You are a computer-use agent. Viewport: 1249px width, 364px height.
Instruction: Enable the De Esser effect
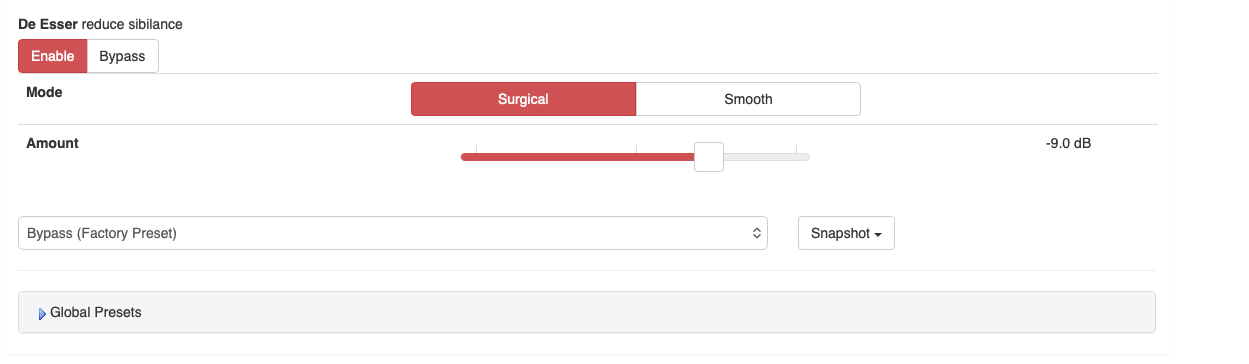[x=53, y=56]
